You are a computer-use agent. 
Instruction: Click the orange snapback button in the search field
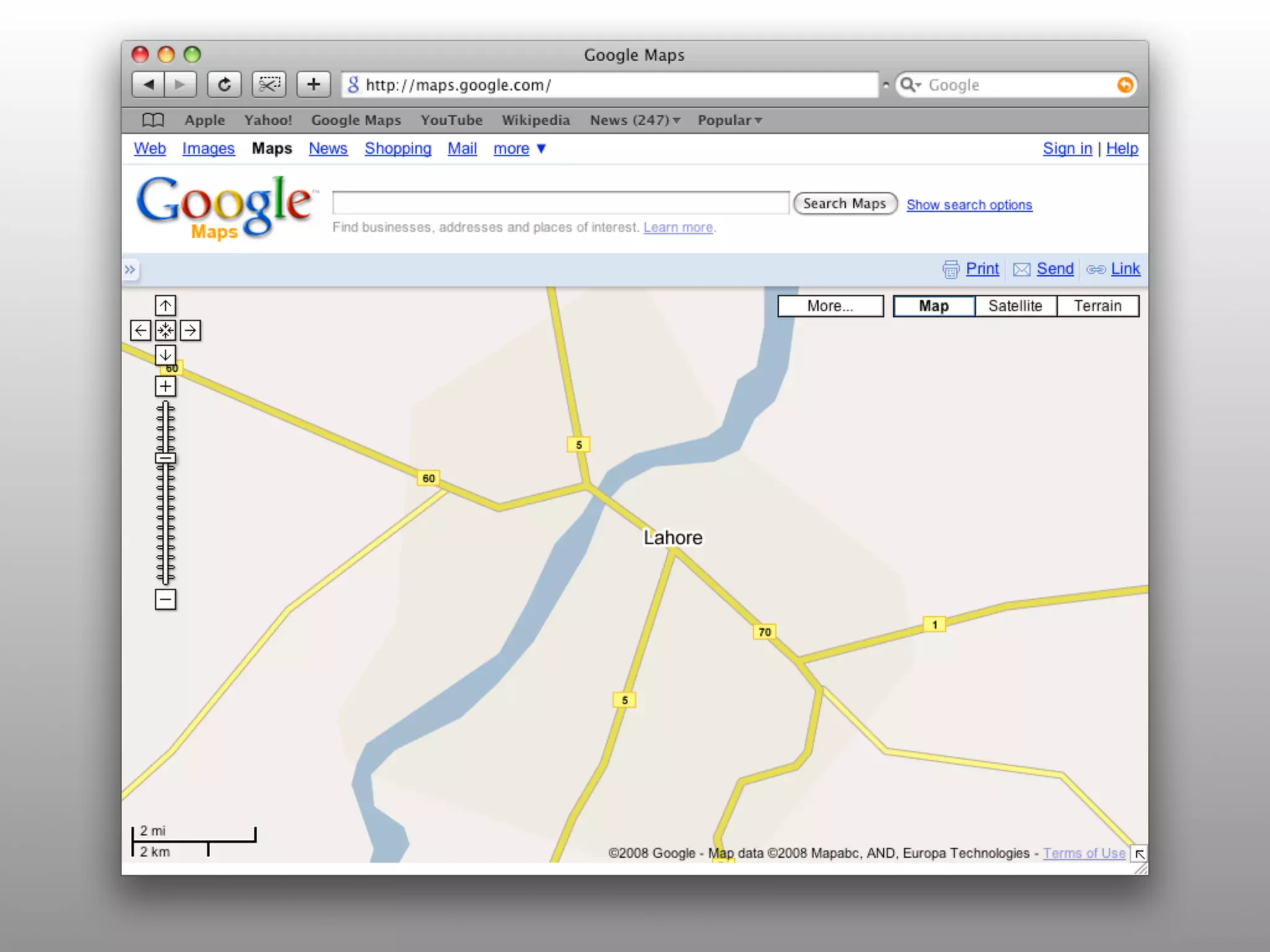coord(1125,85)
